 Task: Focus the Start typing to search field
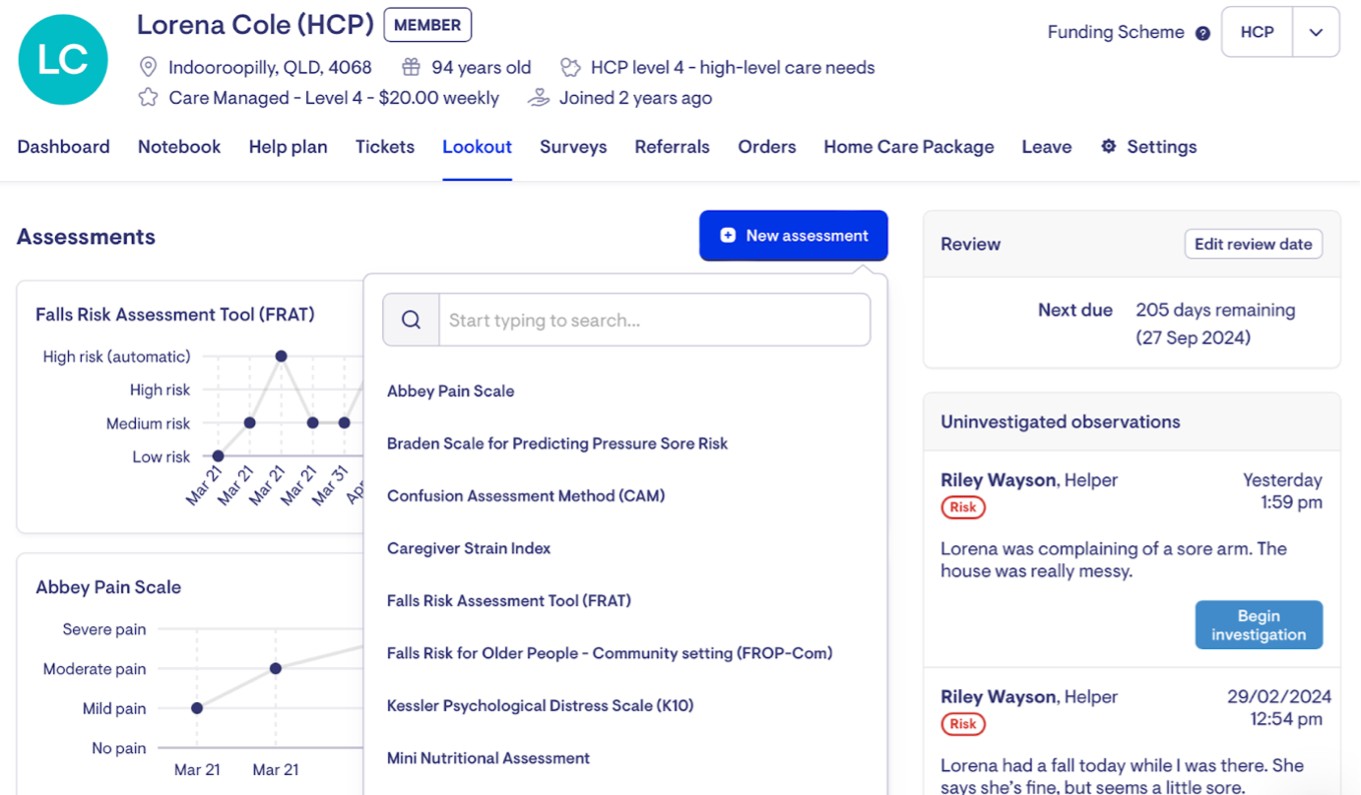tap(654, 320)
